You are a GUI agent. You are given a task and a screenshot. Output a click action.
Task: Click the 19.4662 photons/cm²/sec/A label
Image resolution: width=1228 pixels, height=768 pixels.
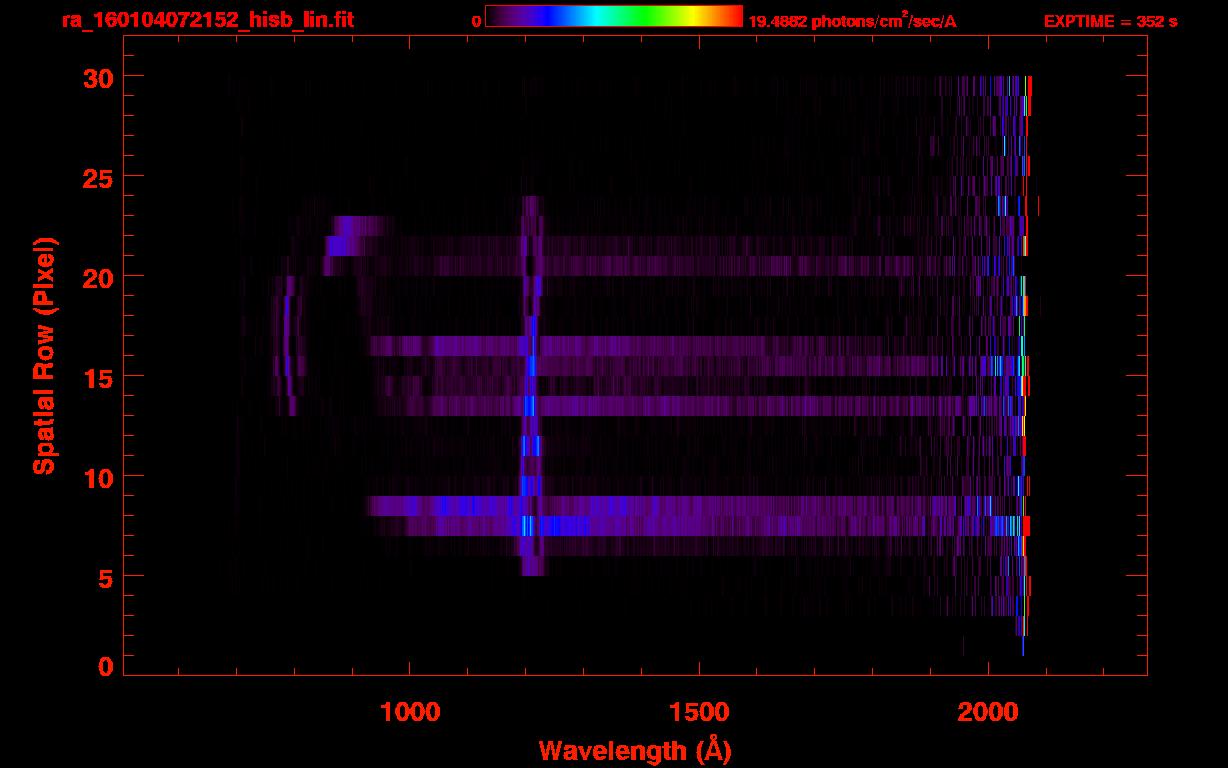pyautogui.click(x=852, y=21)
